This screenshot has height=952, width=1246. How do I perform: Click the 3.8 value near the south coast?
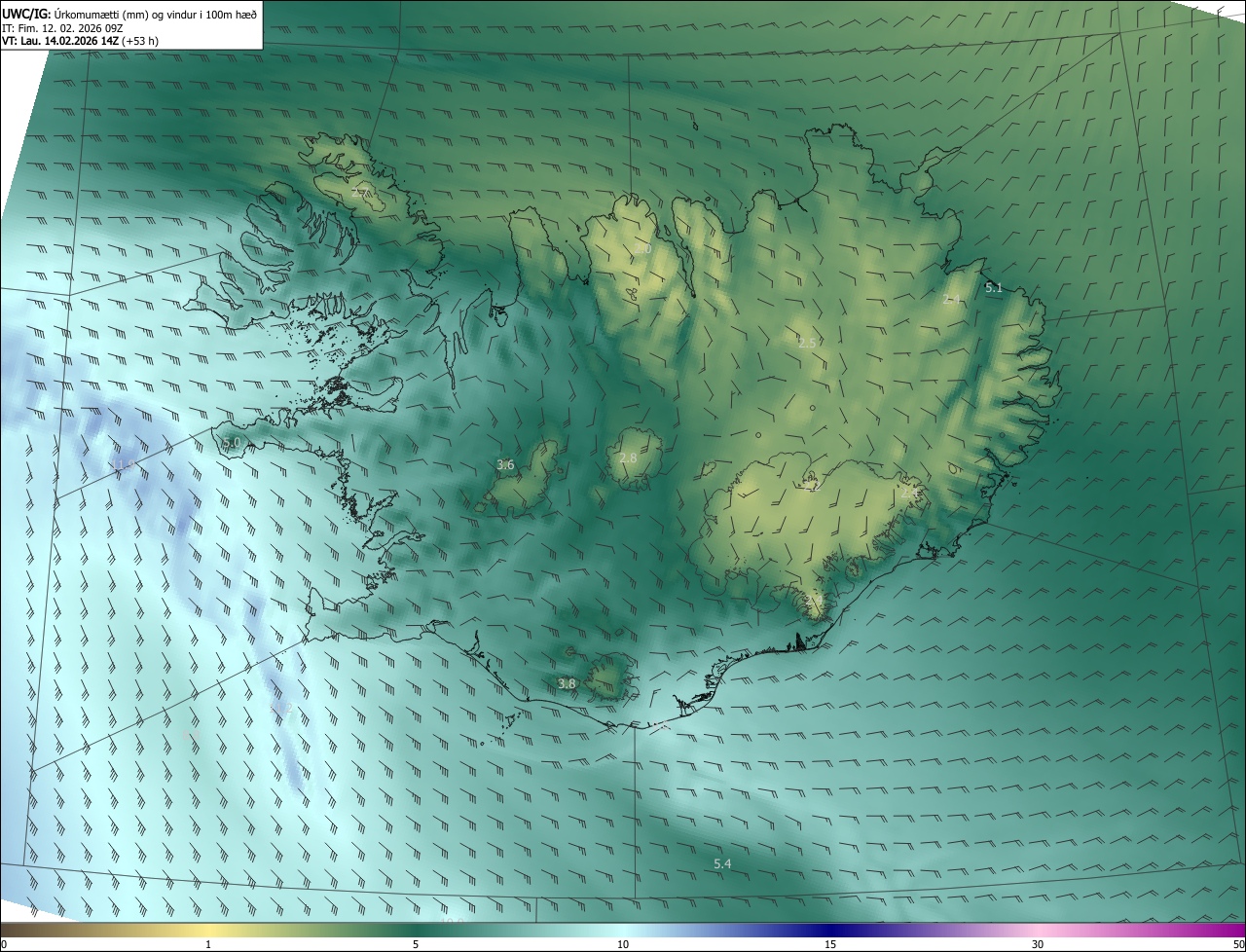(x=567, y=683)
